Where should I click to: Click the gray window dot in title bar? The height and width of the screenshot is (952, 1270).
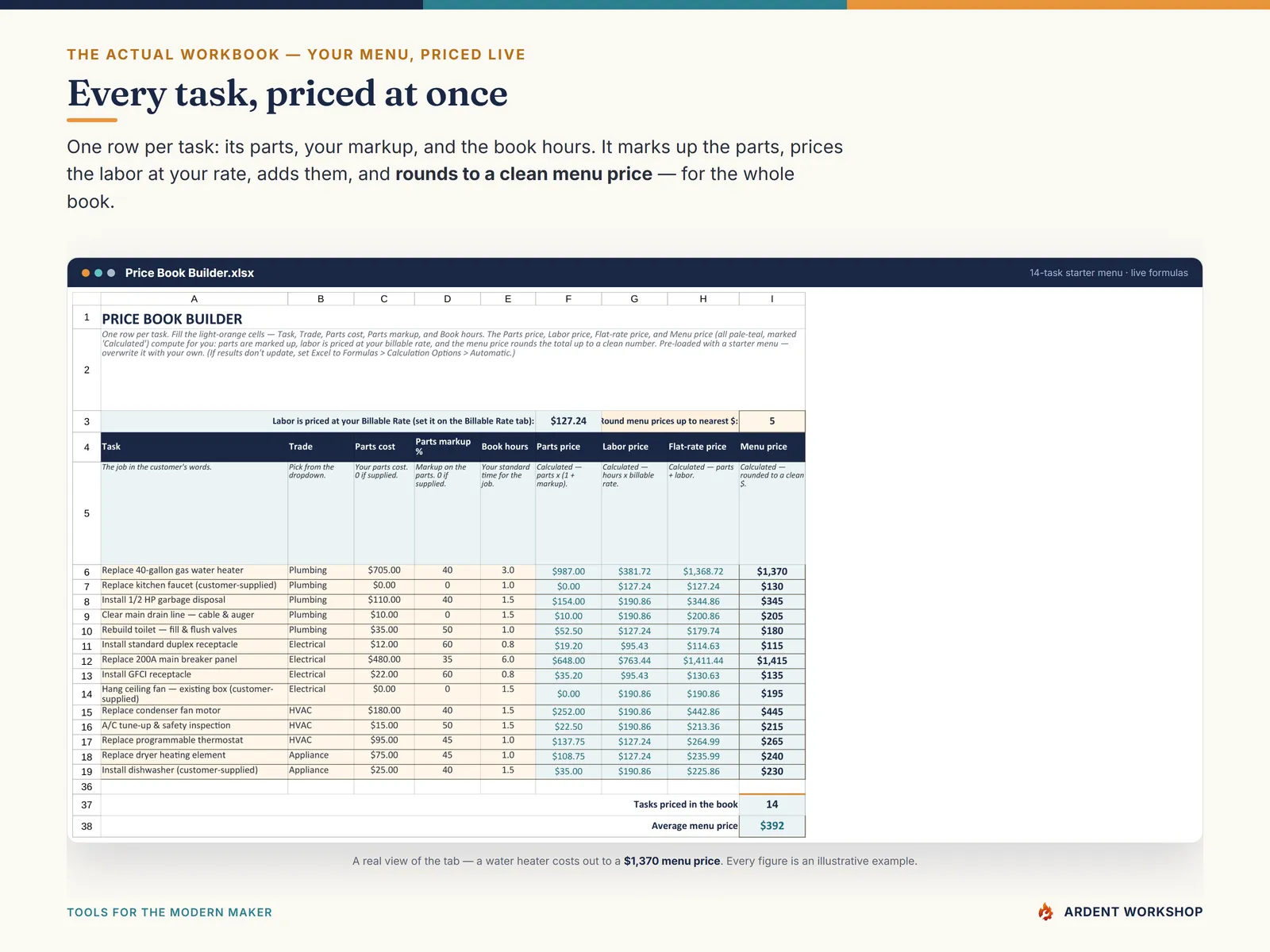coord(111,273)
